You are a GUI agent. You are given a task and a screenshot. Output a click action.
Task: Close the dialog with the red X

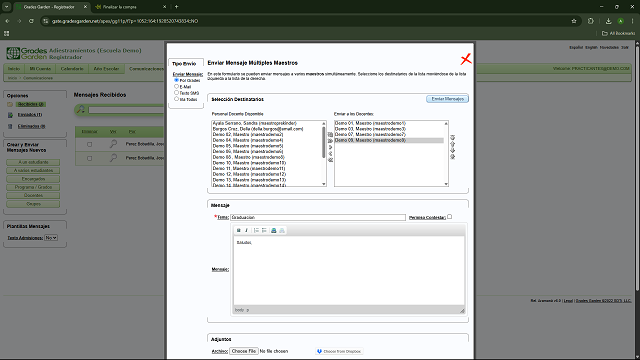click(466, 59)
